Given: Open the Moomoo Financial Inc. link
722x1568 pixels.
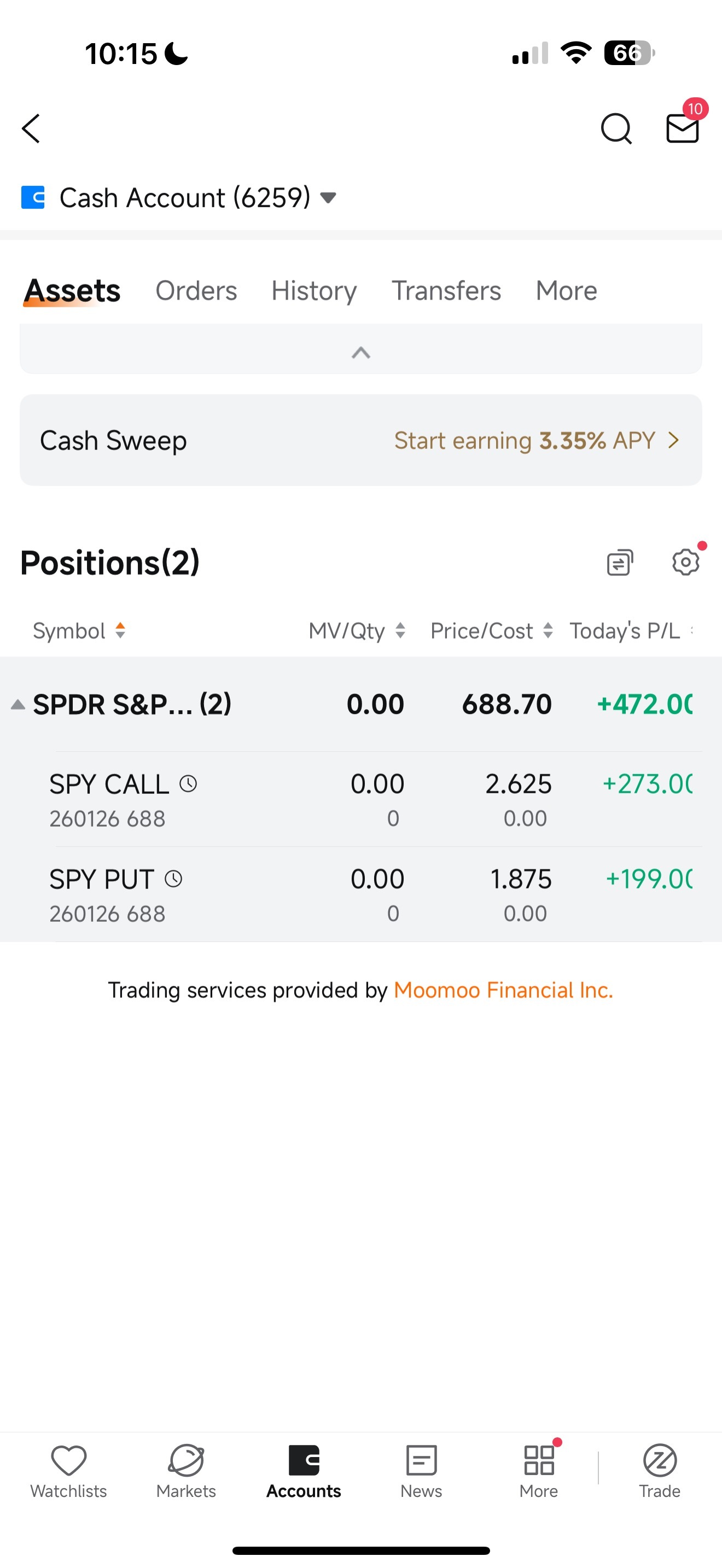Looking at the screenshot, I should 503,990.
